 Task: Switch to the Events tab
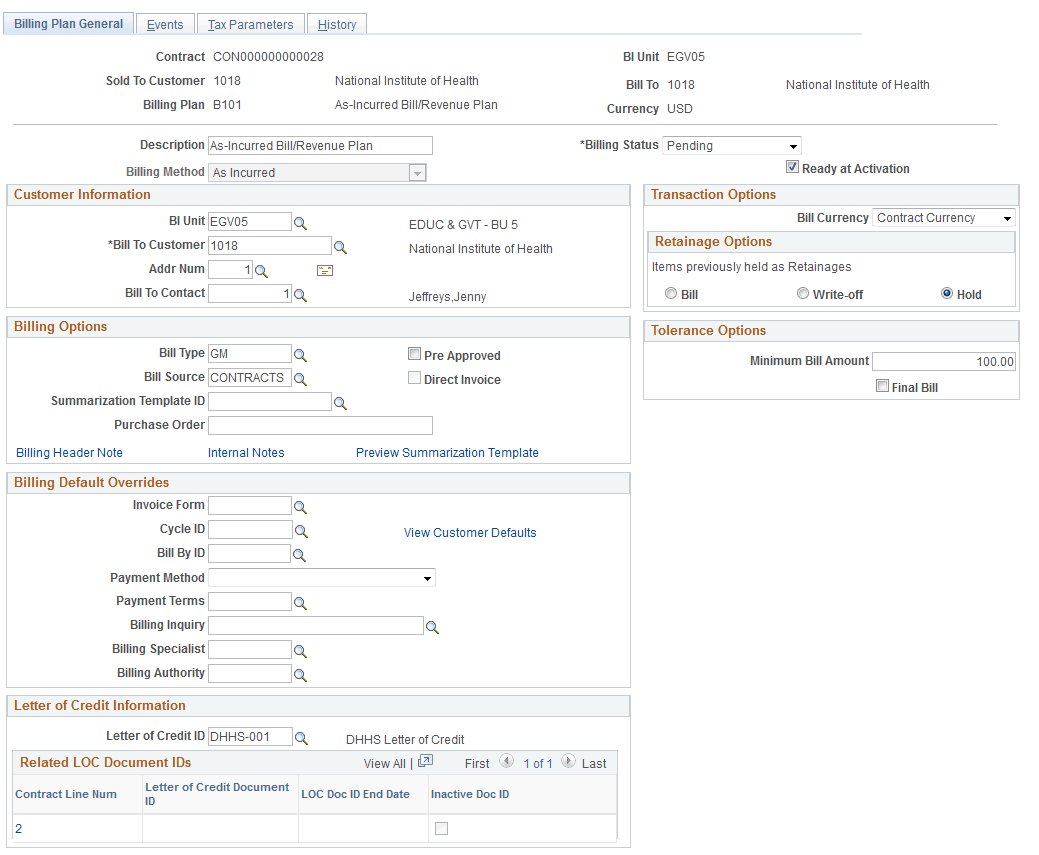pyautogui.click(x=164, y=23)
